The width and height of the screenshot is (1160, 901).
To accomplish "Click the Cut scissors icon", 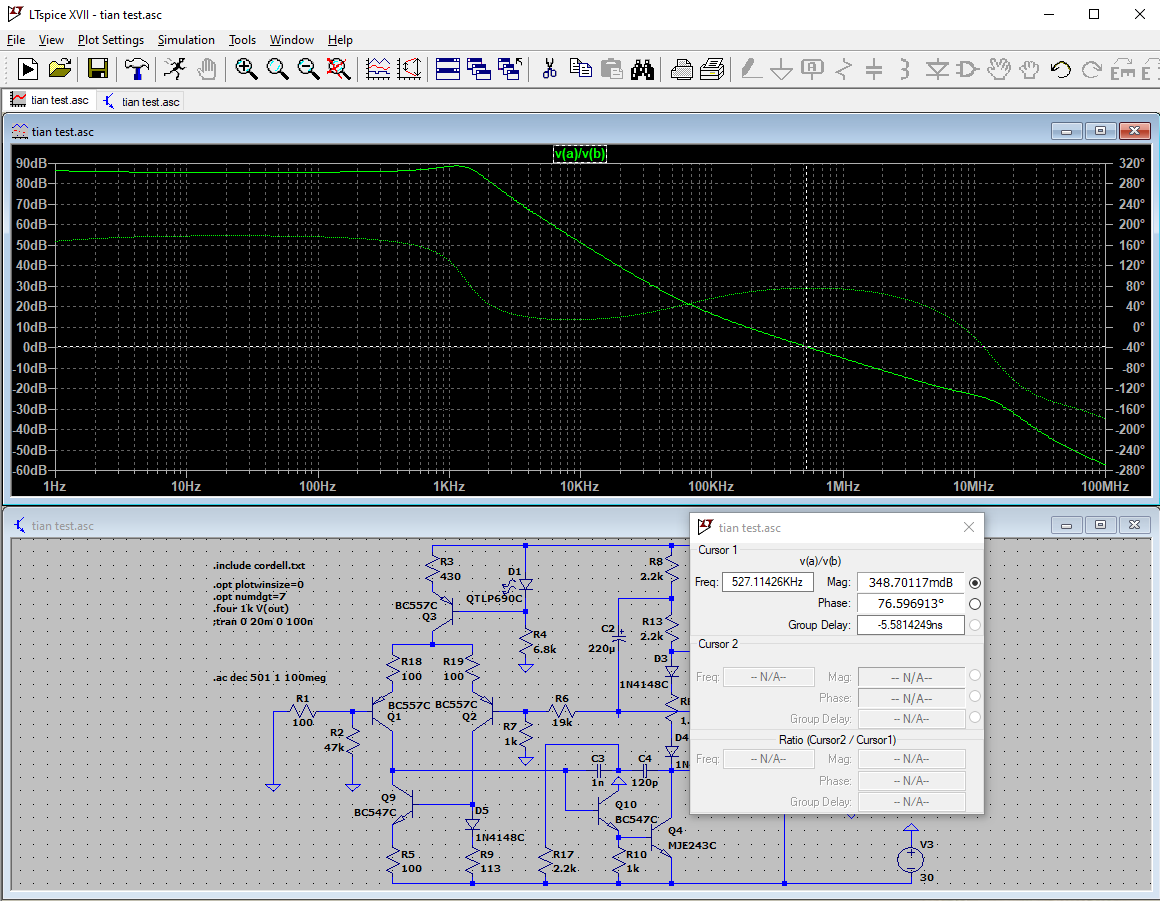I will click(549, 69).
